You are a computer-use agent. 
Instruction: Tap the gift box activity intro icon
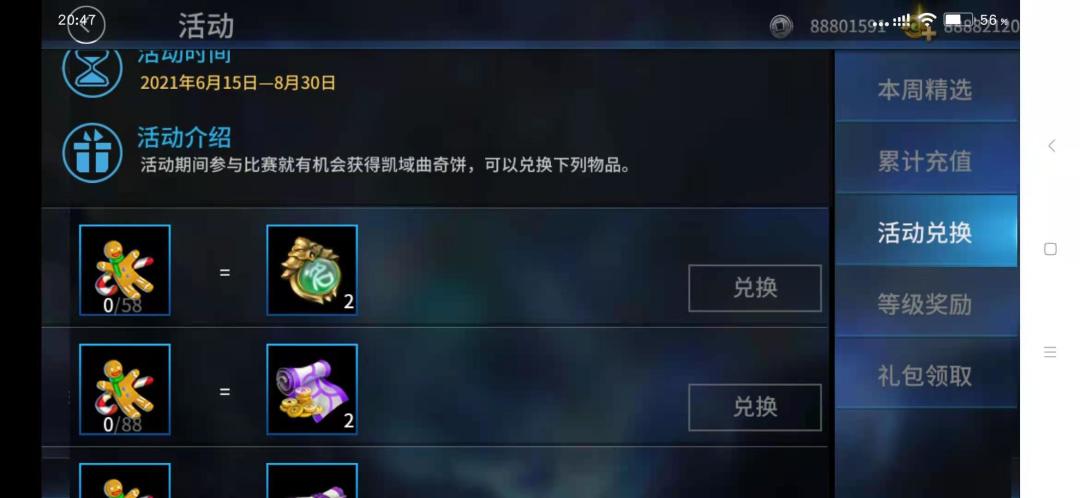coord(92,152)
